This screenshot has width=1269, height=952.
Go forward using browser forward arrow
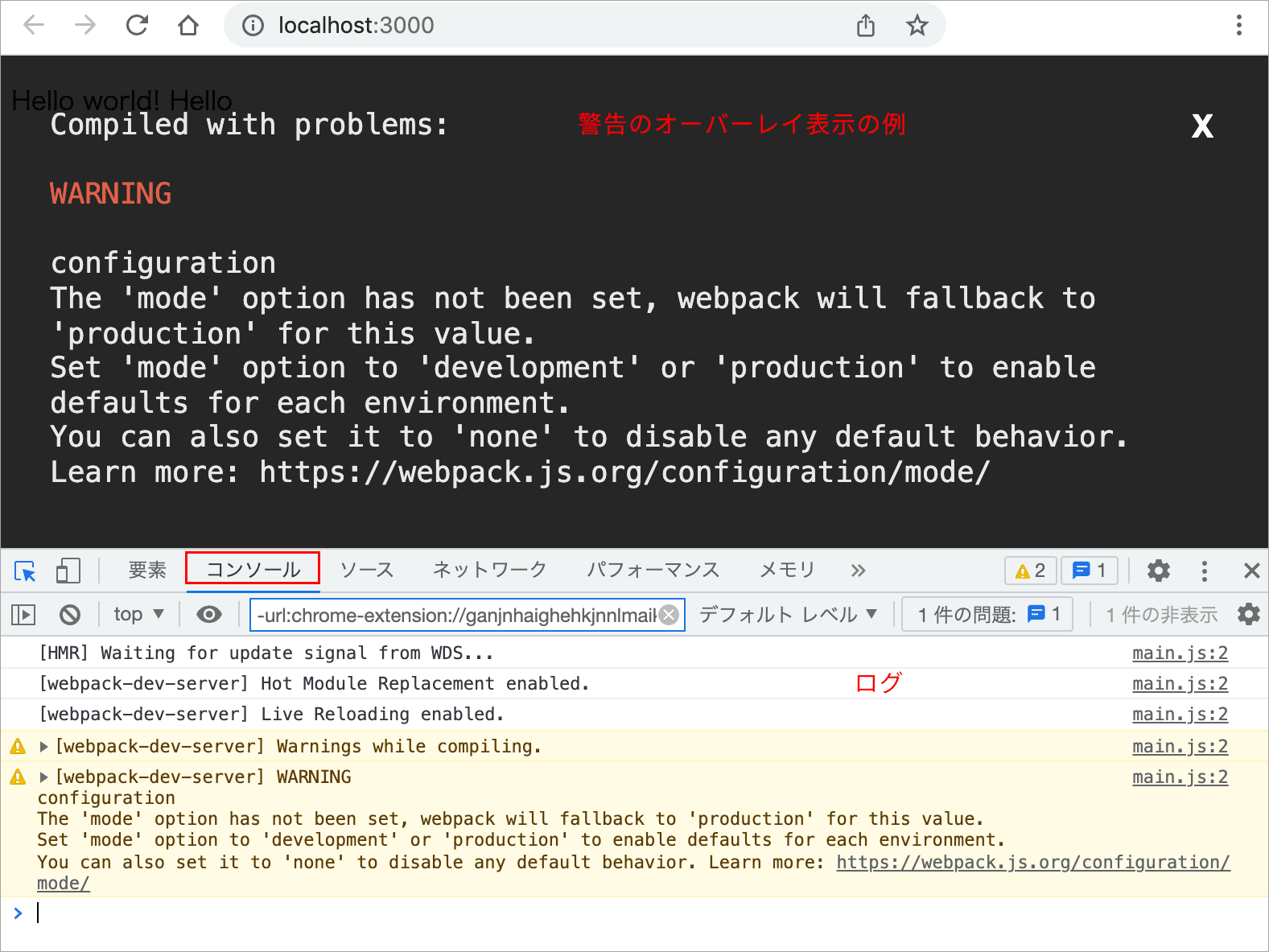click(84, 26)
